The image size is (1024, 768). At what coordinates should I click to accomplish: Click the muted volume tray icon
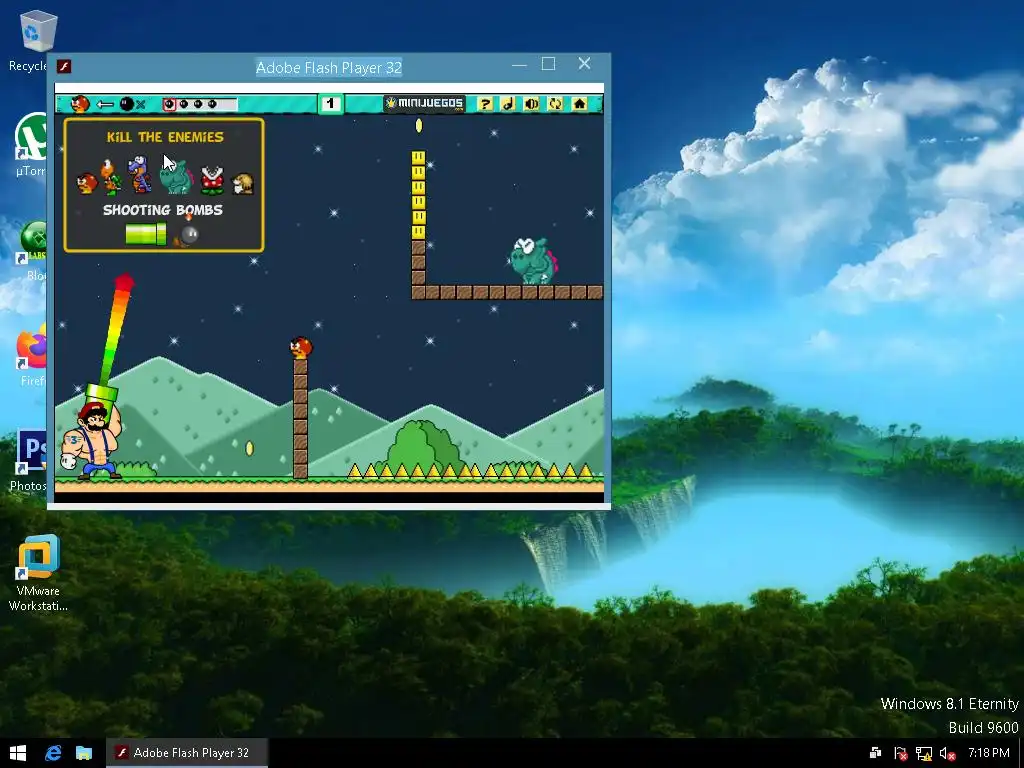948,754
